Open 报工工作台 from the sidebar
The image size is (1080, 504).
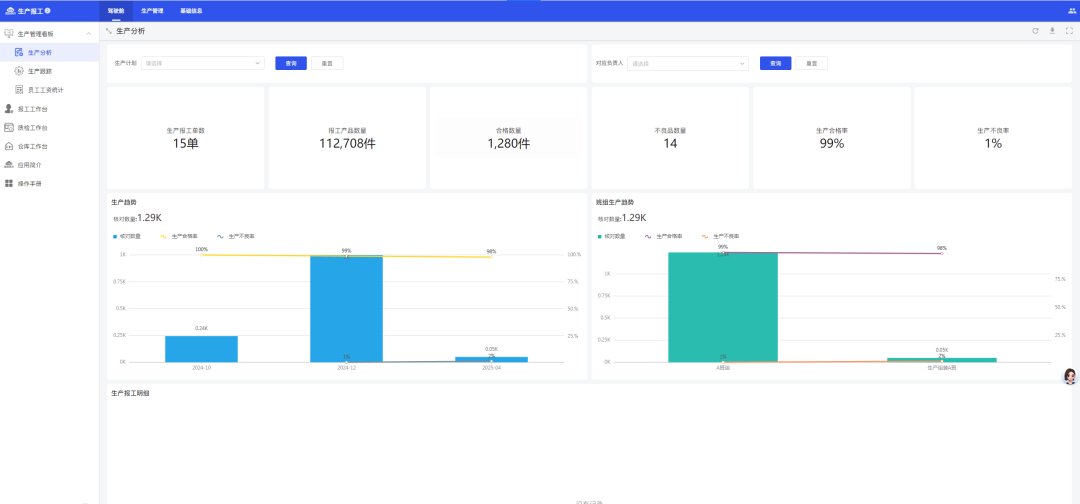point(50,109)
